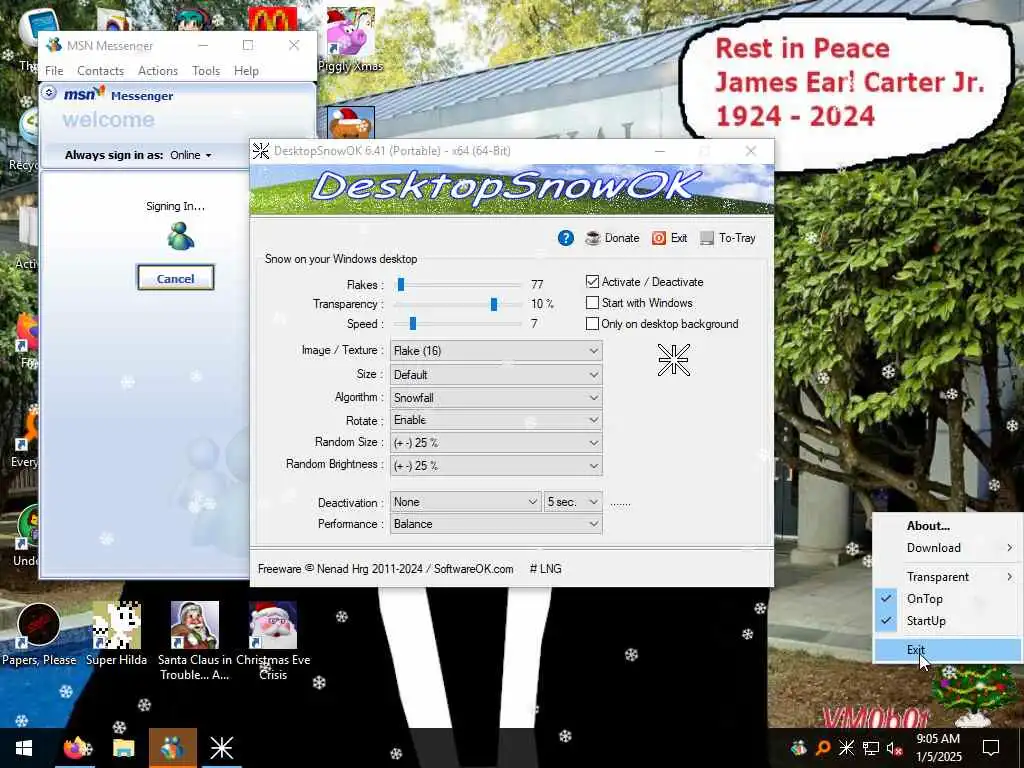Enable Start with Windows checkbox
The width and height of the screenshot is (1024, 768).
[x=592, y=302]
